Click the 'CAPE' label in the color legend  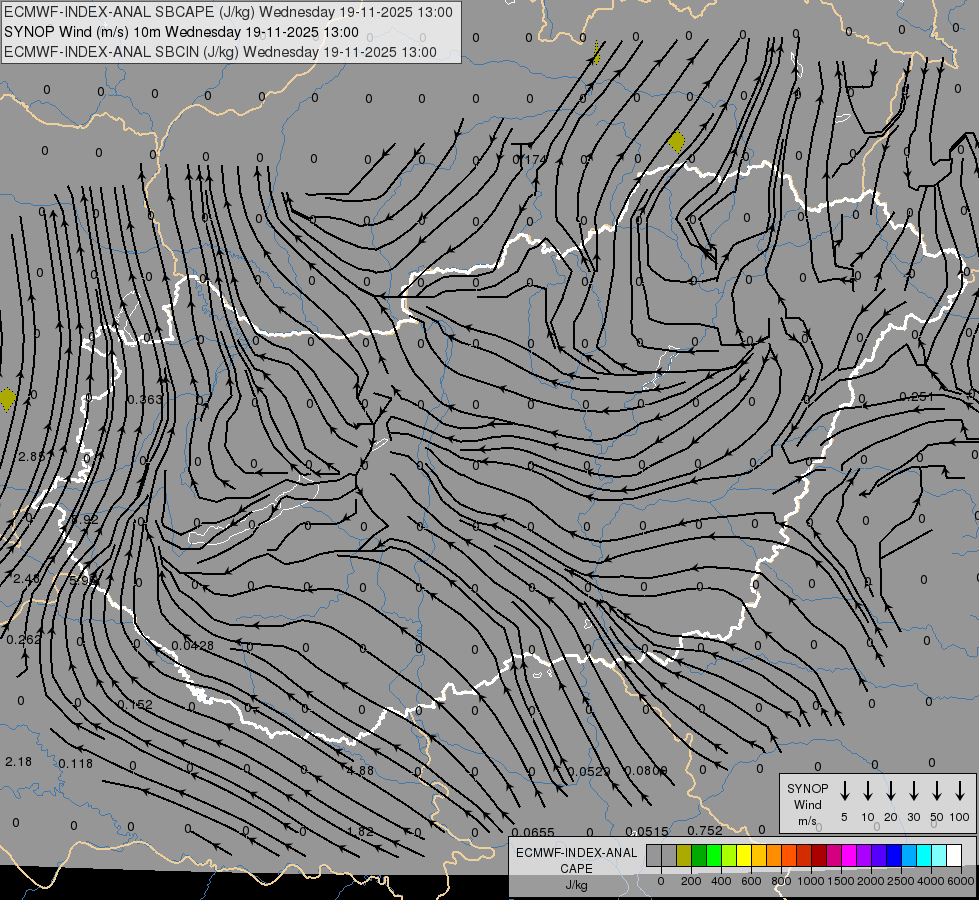576,869
